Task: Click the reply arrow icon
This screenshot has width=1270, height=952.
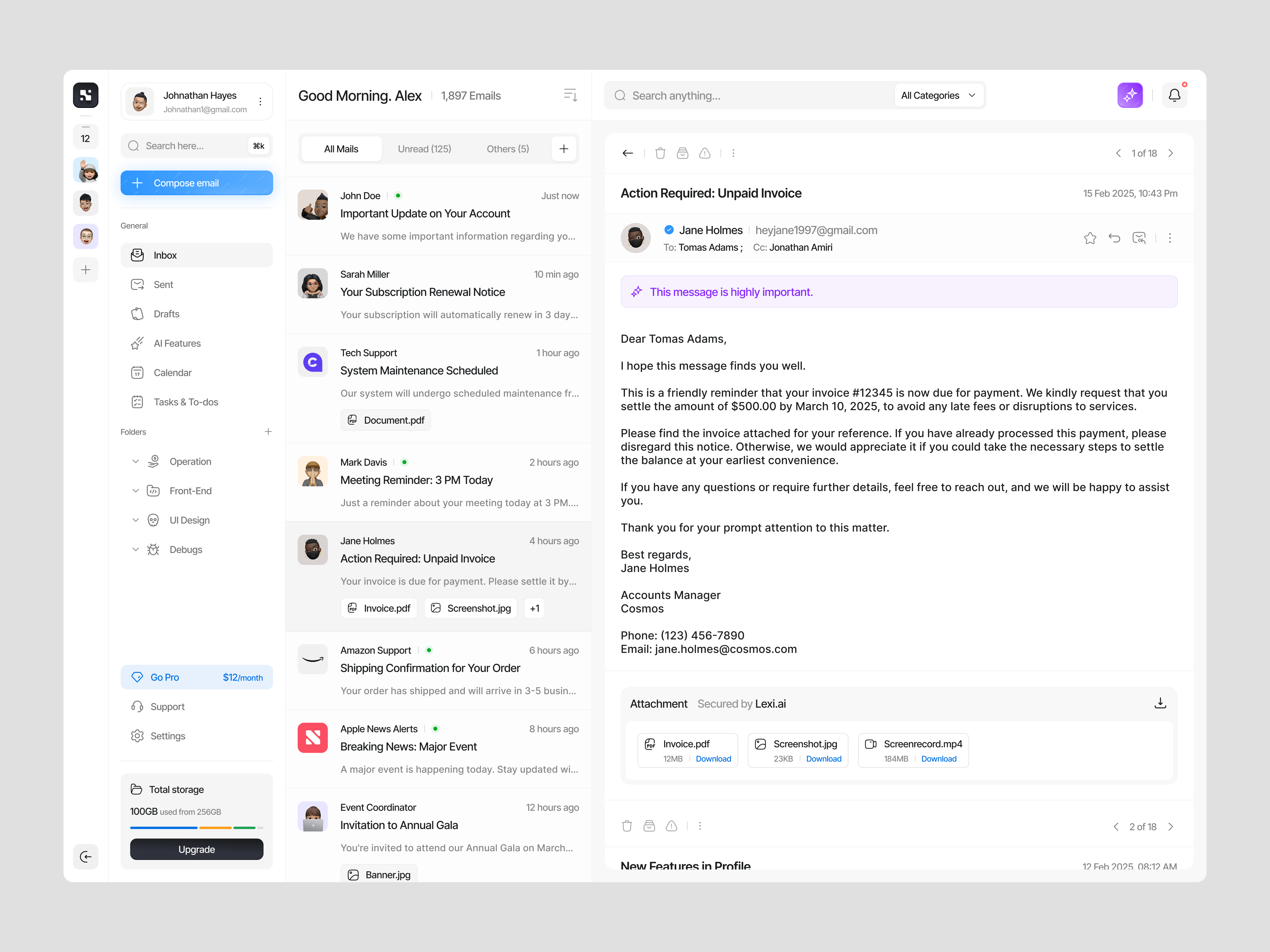Action: [x=1114, y=238]
